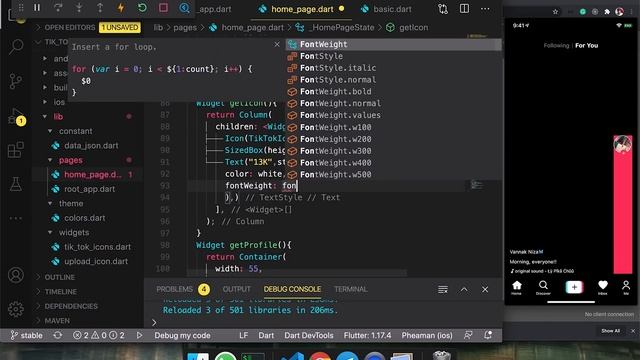Screen dimensions: 640x360
Task: Switch to the home_page.dart editor tab
Action: click(x=302, y=9)
